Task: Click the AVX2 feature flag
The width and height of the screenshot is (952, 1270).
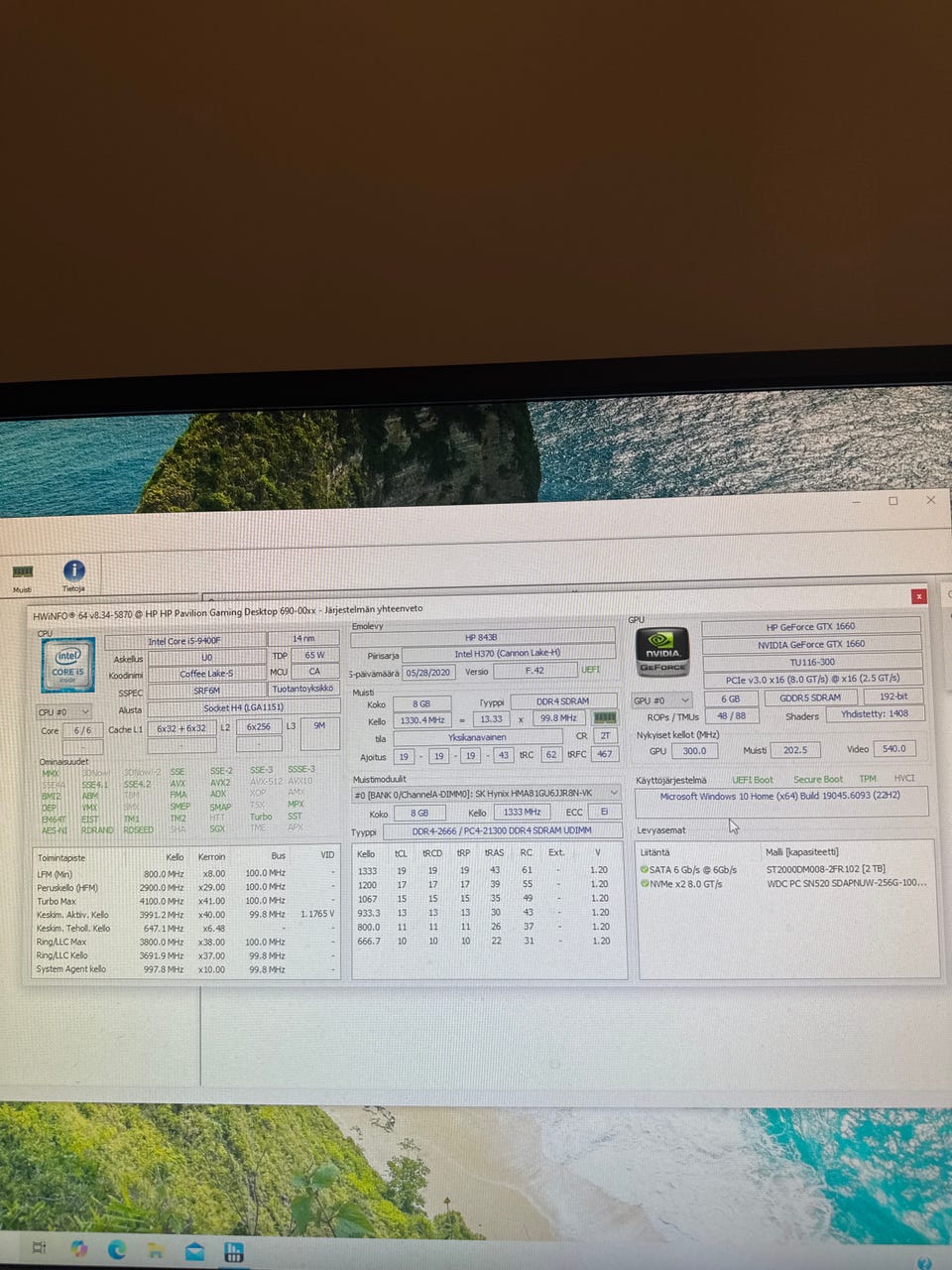Action: pyautogui.click(x=219, y=783)
